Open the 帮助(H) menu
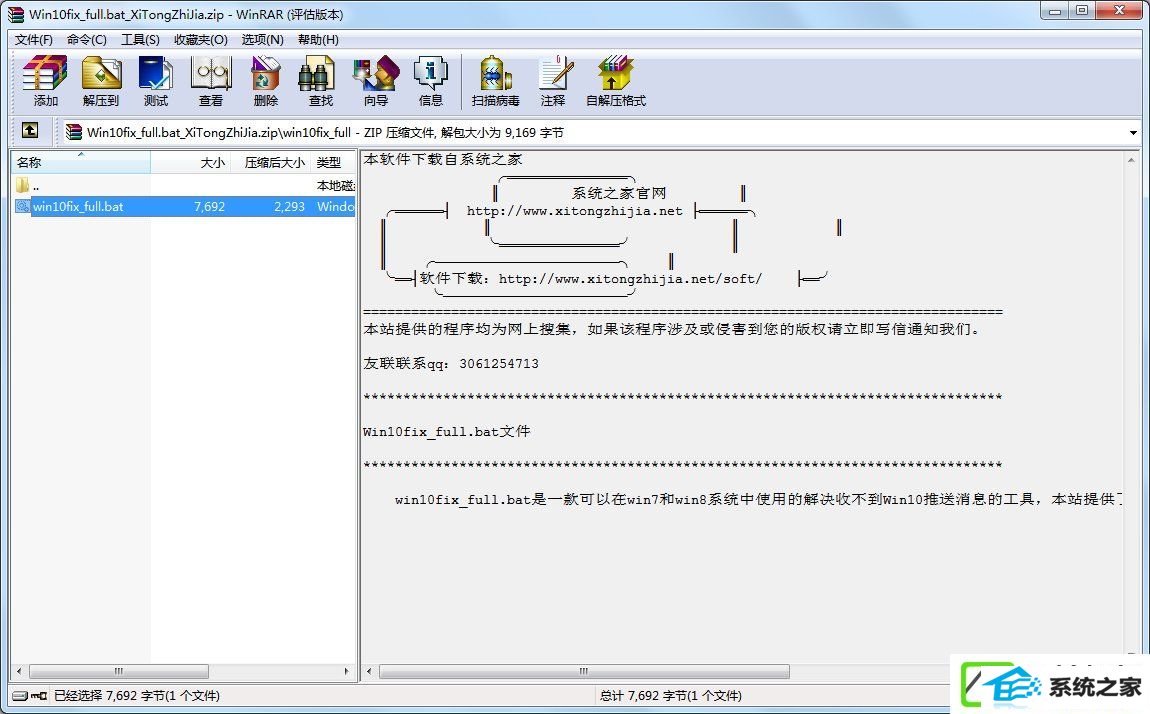Screen dimensions: 1150x714 [x=318, y=40]
